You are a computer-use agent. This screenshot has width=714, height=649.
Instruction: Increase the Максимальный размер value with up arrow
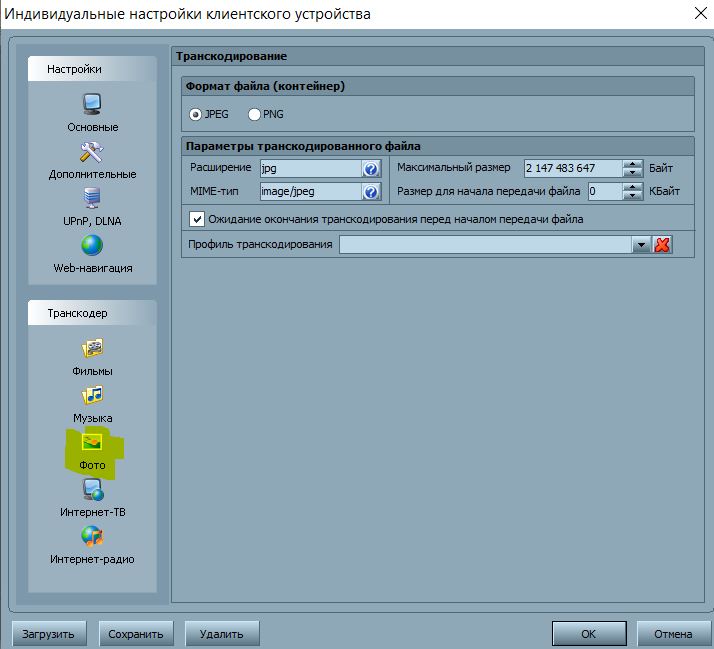pos(632,164)
